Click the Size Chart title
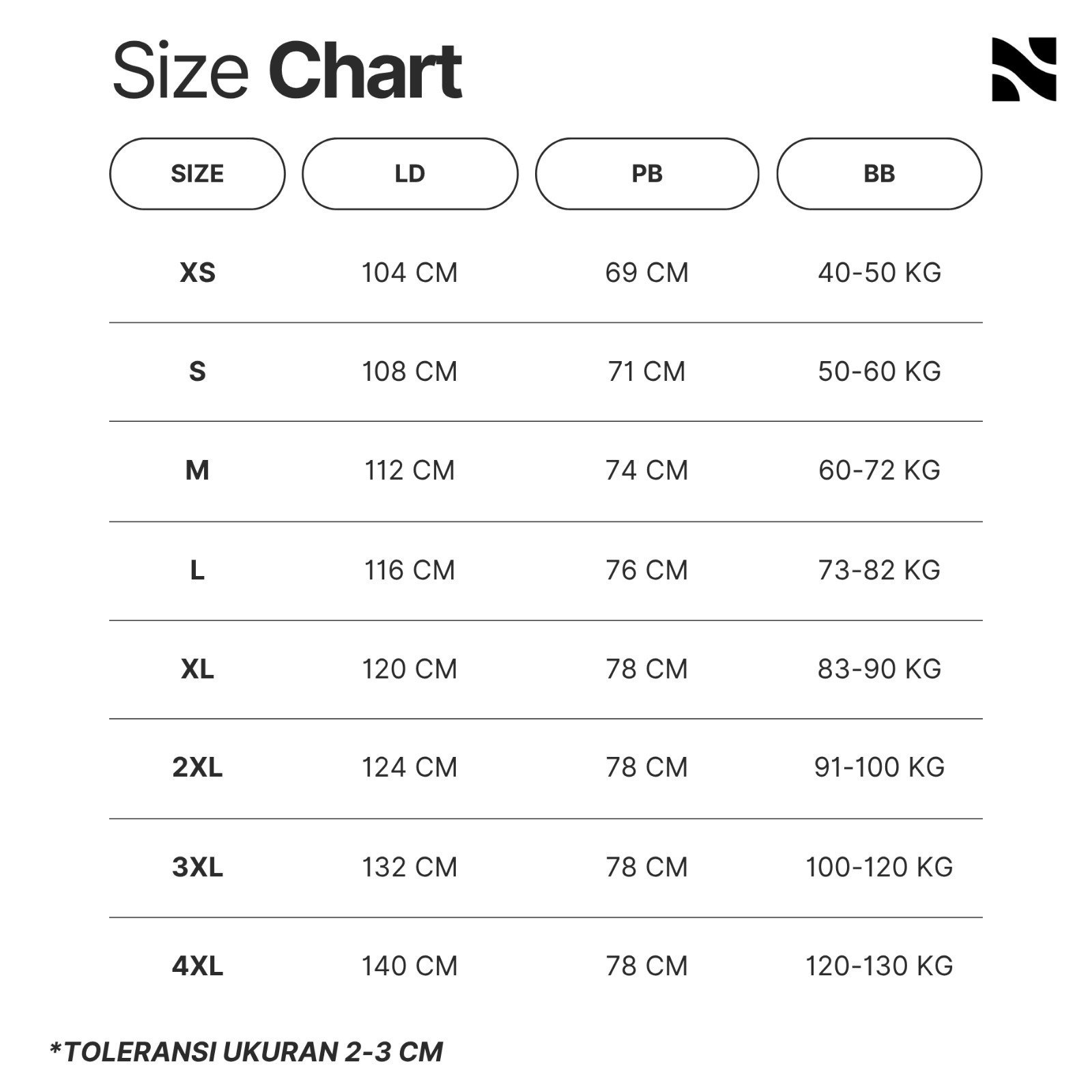Image resolution: width=1092 pixels, height=1092 pixels. point(287,71)
